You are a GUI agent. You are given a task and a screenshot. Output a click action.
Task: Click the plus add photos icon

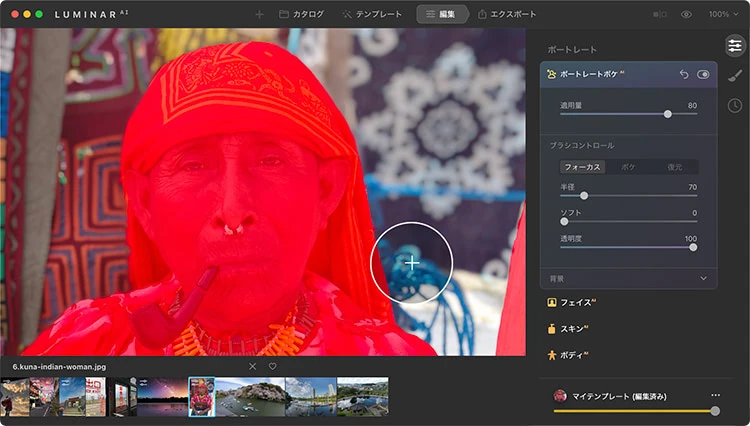[x=259, y=14]
